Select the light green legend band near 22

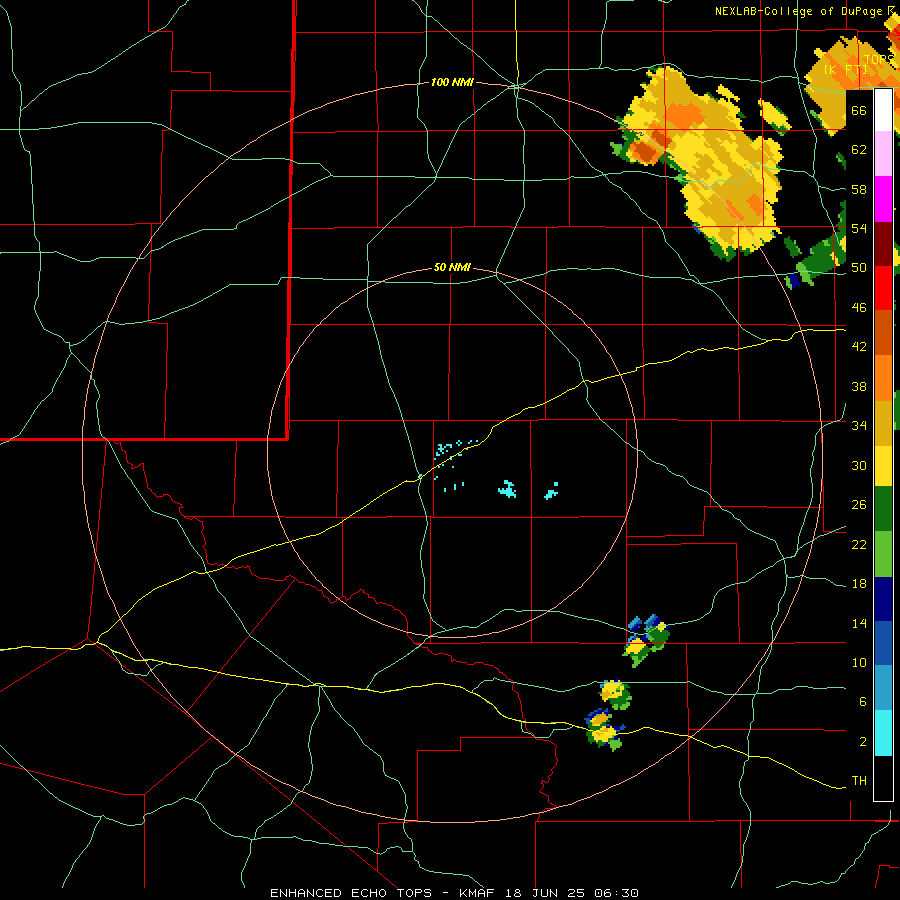click(x=883, y=554)
